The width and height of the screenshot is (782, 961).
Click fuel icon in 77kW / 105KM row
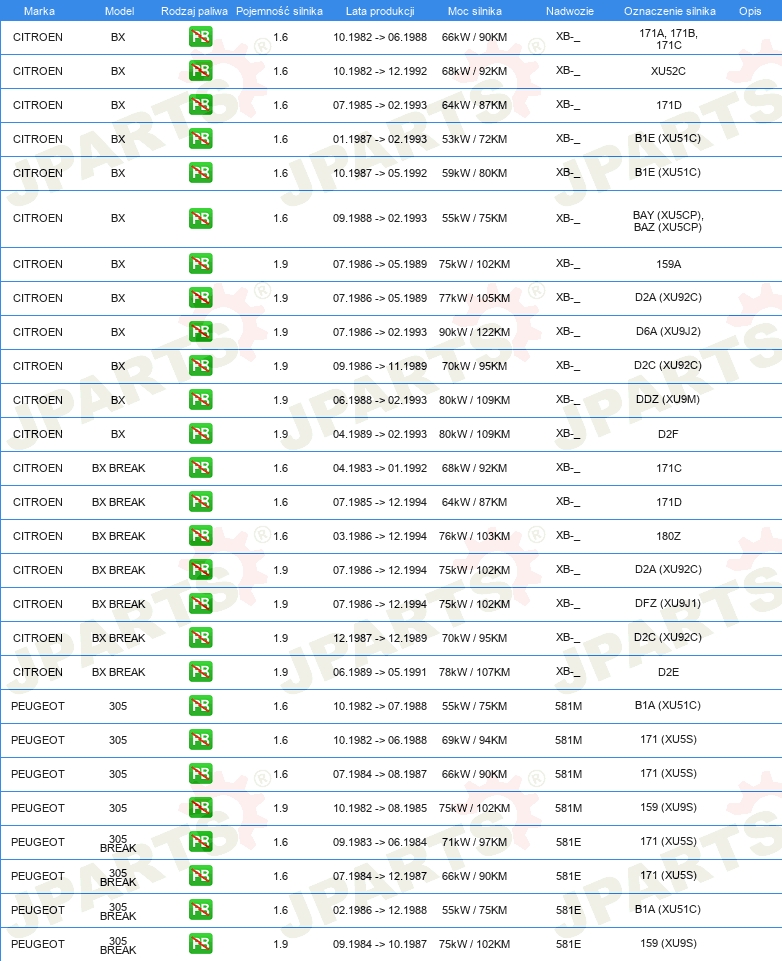200,298
